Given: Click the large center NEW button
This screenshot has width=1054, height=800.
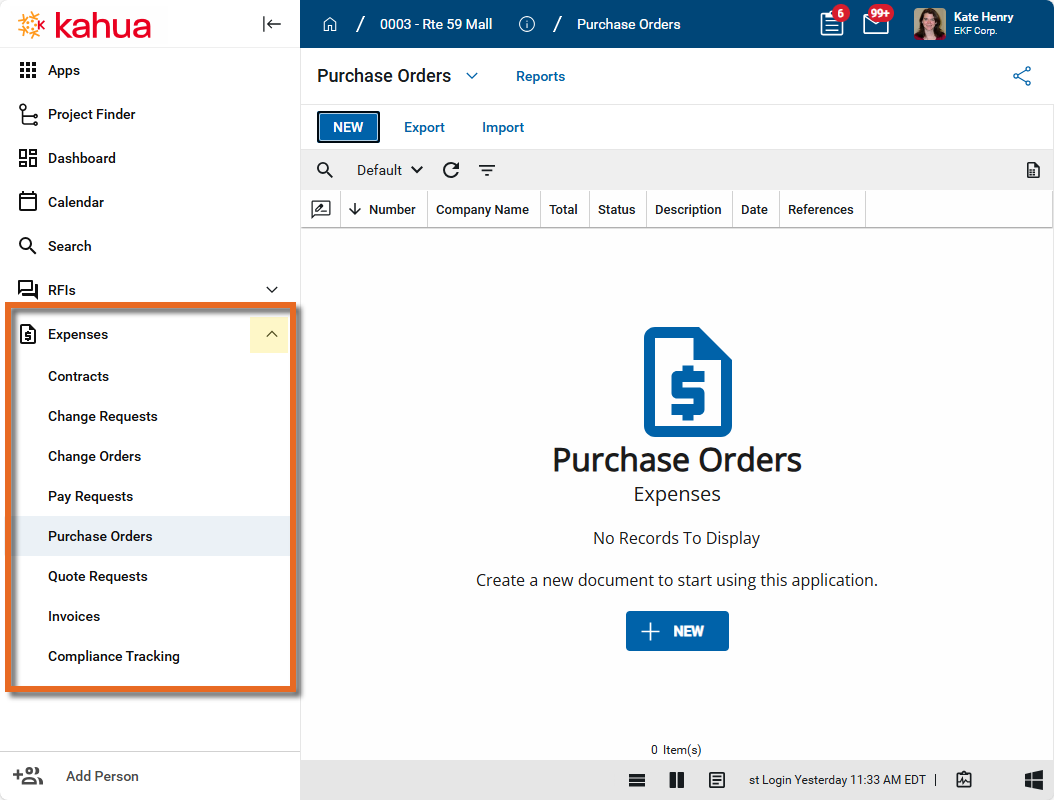Looking at the screenshot, I should click(x=677, y=631).
